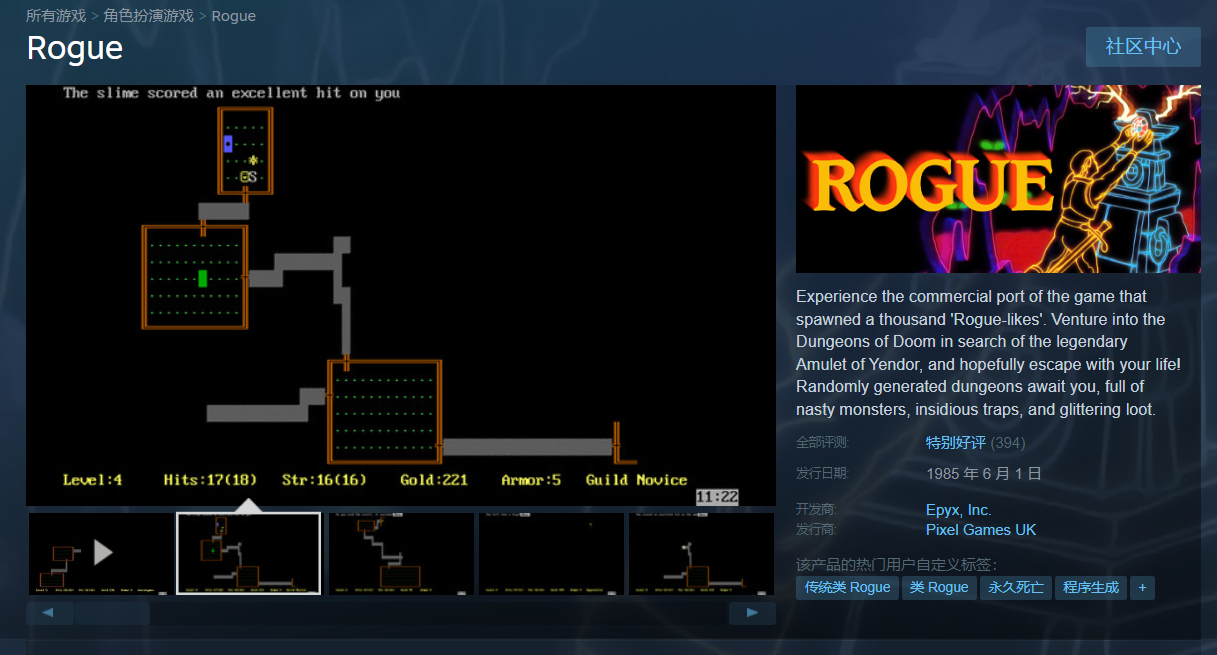Select the 类 Rogue tag
Image resolution: width=1217 pixels, height=655 pixels.
coord(939,587)
